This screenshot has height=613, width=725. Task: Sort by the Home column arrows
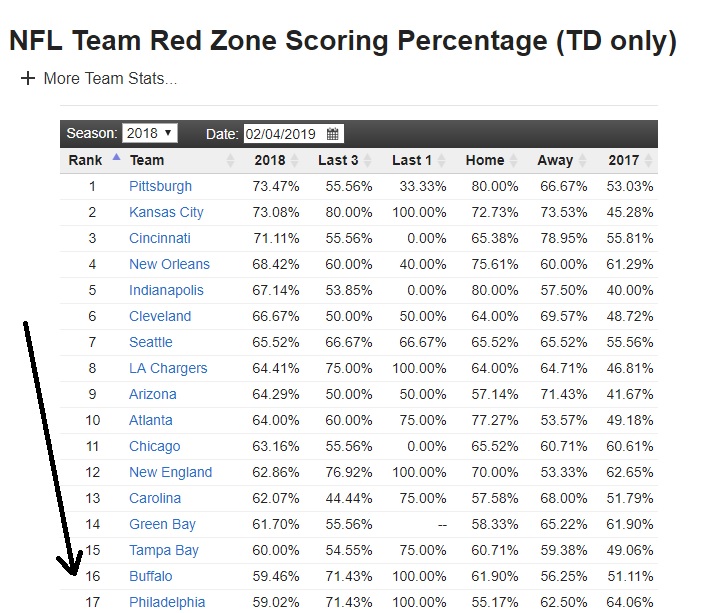tap(513, 160)
